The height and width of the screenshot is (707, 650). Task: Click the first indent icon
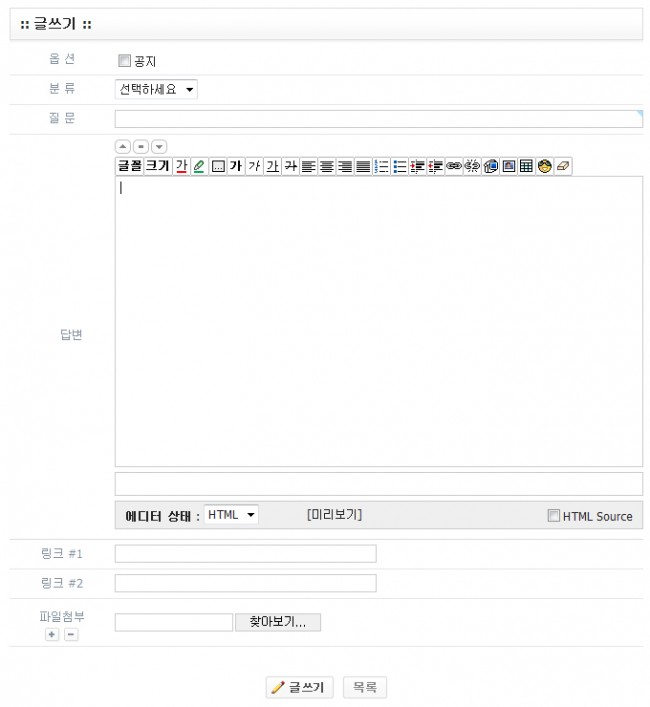[x=417, y=166]
